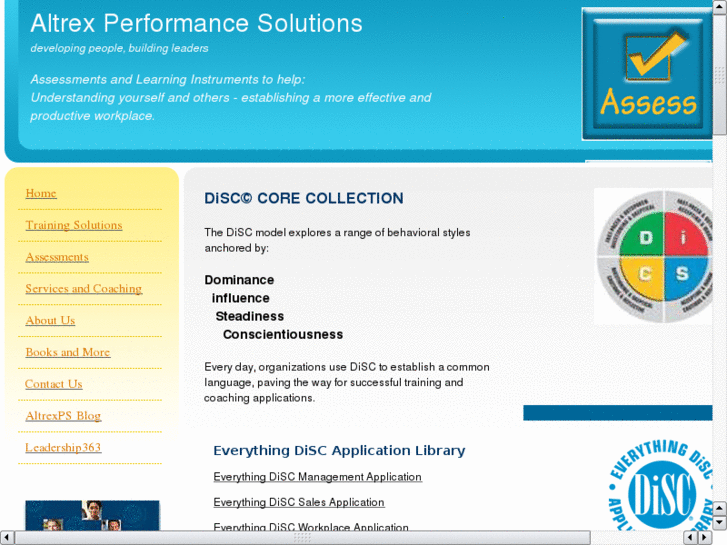The width and height of the screenshot is (727, 545).
Task: Click the people photo thumbnail in sidebar
Action: (x=92, y=515)
